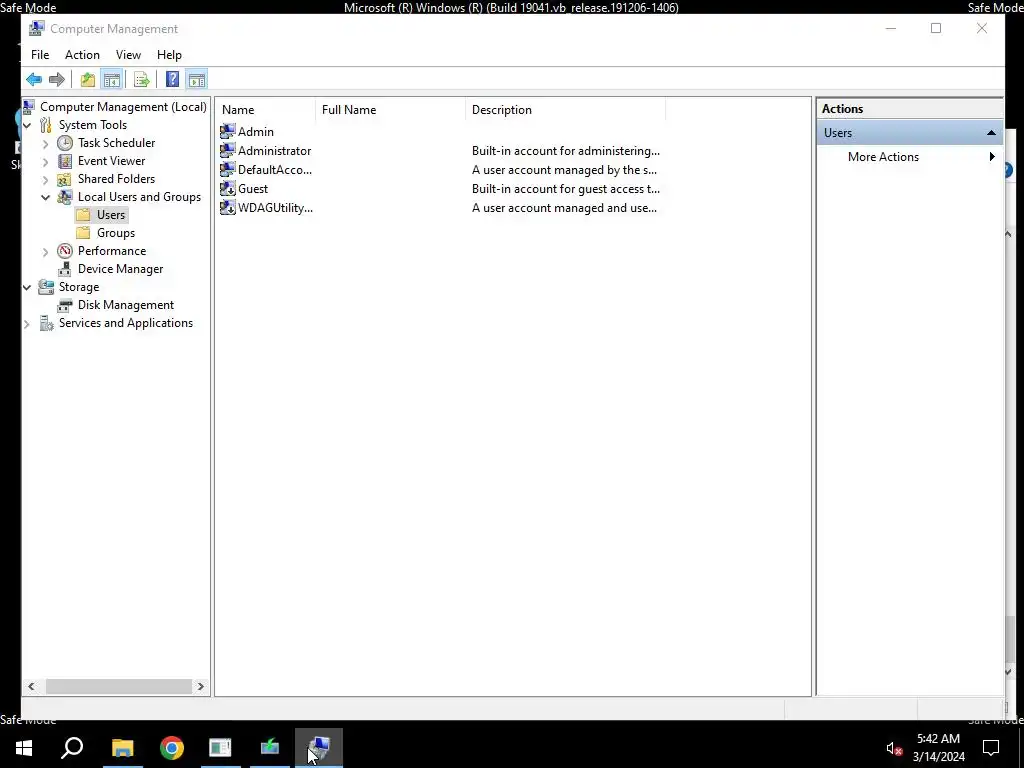The height and width of the screenshot is (768, 1024).
Task: Open the File menu
Action: tap(40, 55)
